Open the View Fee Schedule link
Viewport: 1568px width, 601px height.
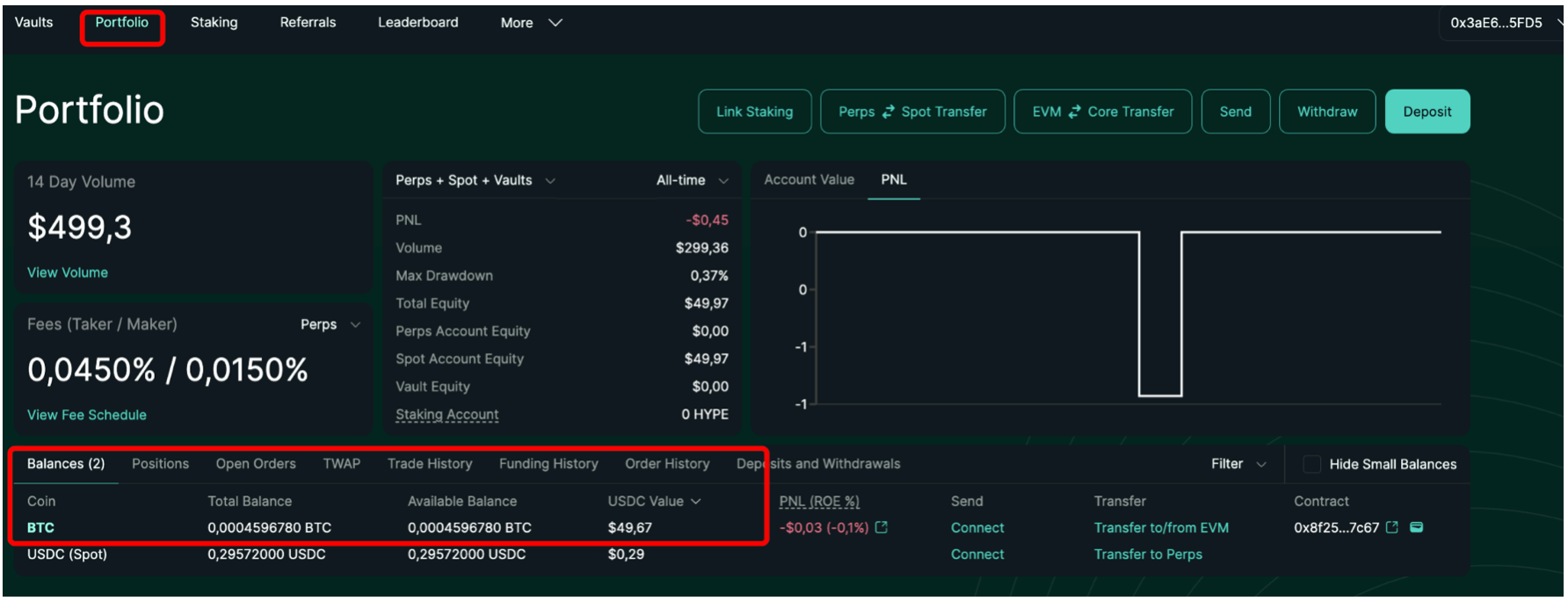coord(87,415)
